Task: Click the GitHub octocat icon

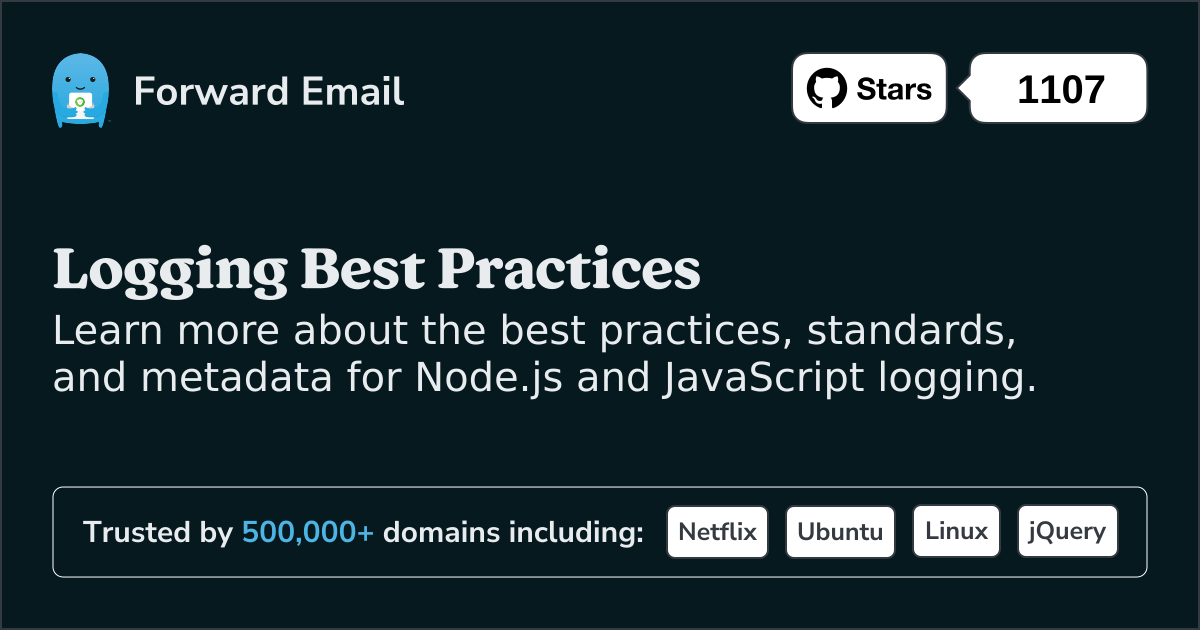Action: point(827,89)
